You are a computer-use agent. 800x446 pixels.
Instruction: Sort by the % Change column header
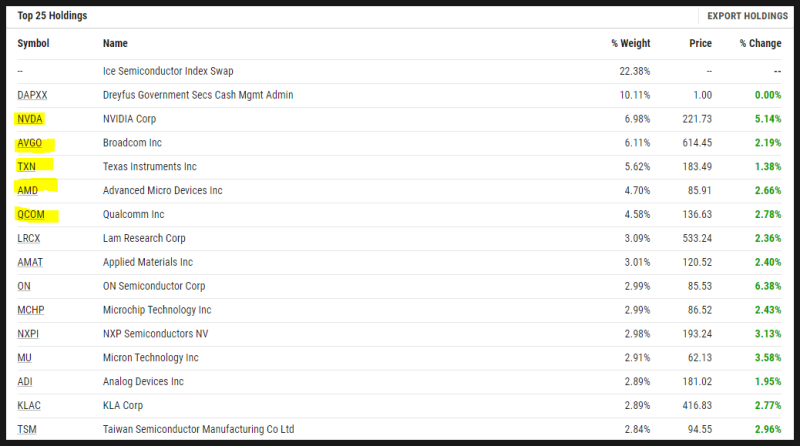pyautogui.click(x=761, y=43)
